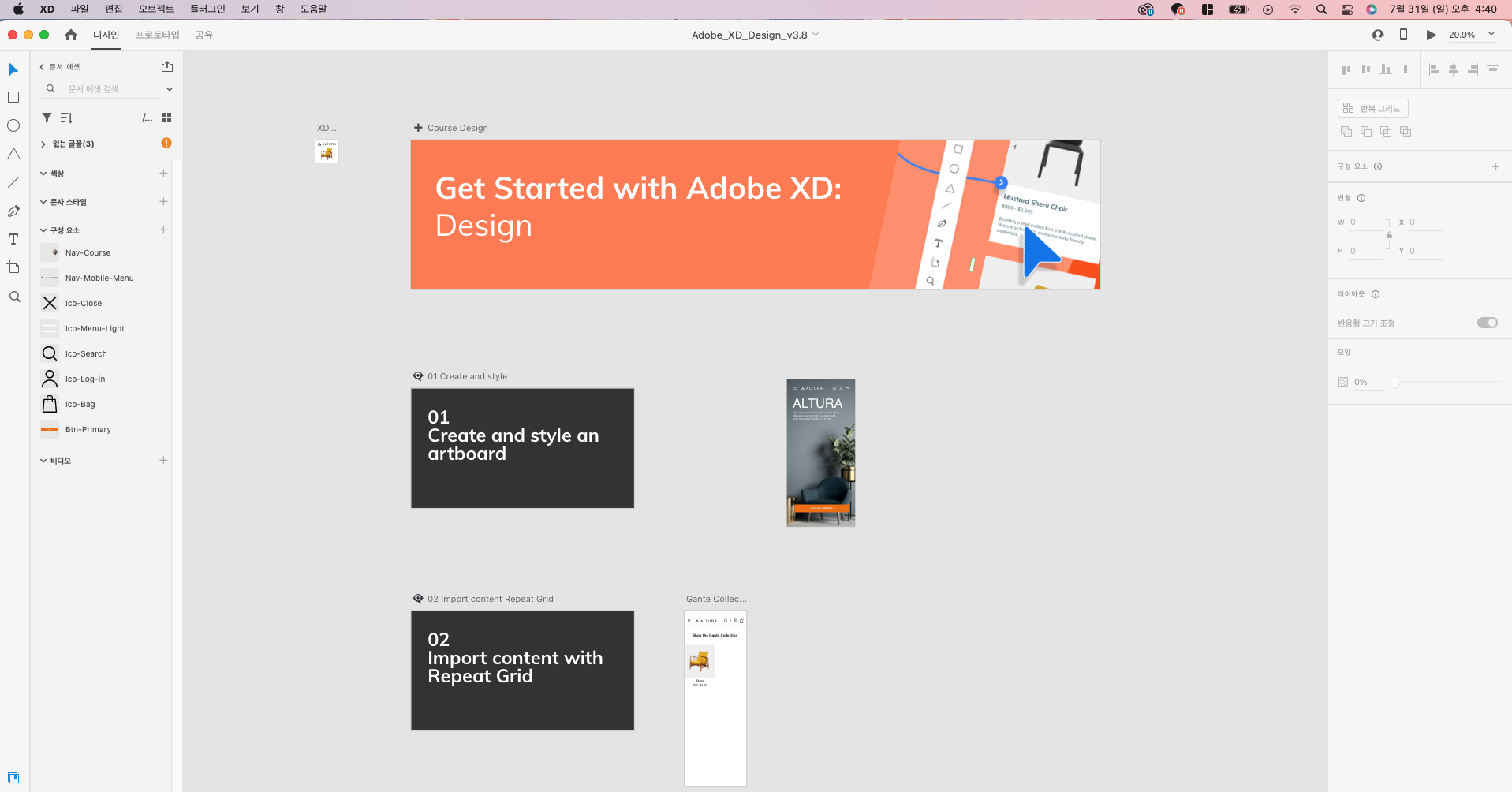Open the Plugins menu
This screenshot has width=1512, height=792.
click(x=207, y=9)
